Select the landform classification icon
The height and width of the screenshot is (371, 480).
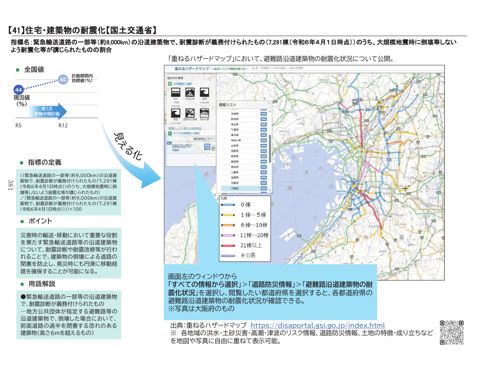coord(204,114)
